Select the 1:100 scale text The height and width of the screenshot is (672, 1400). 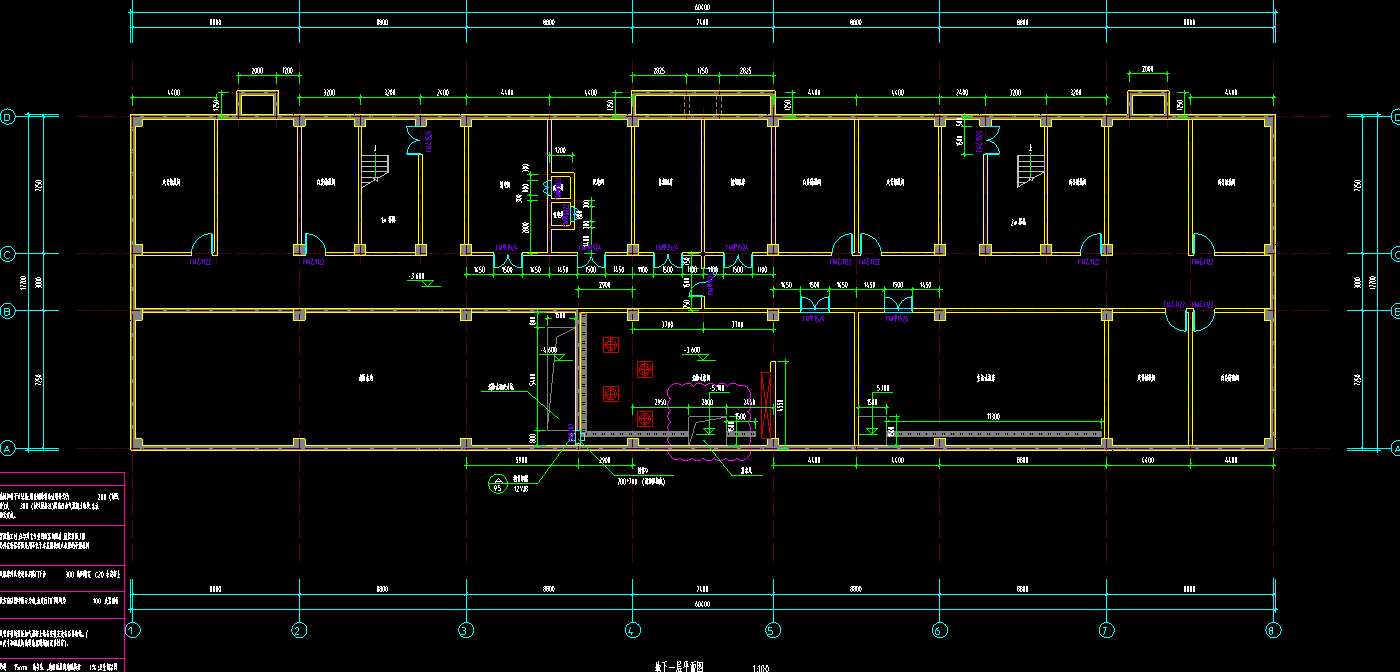click(x=760, y=666)
